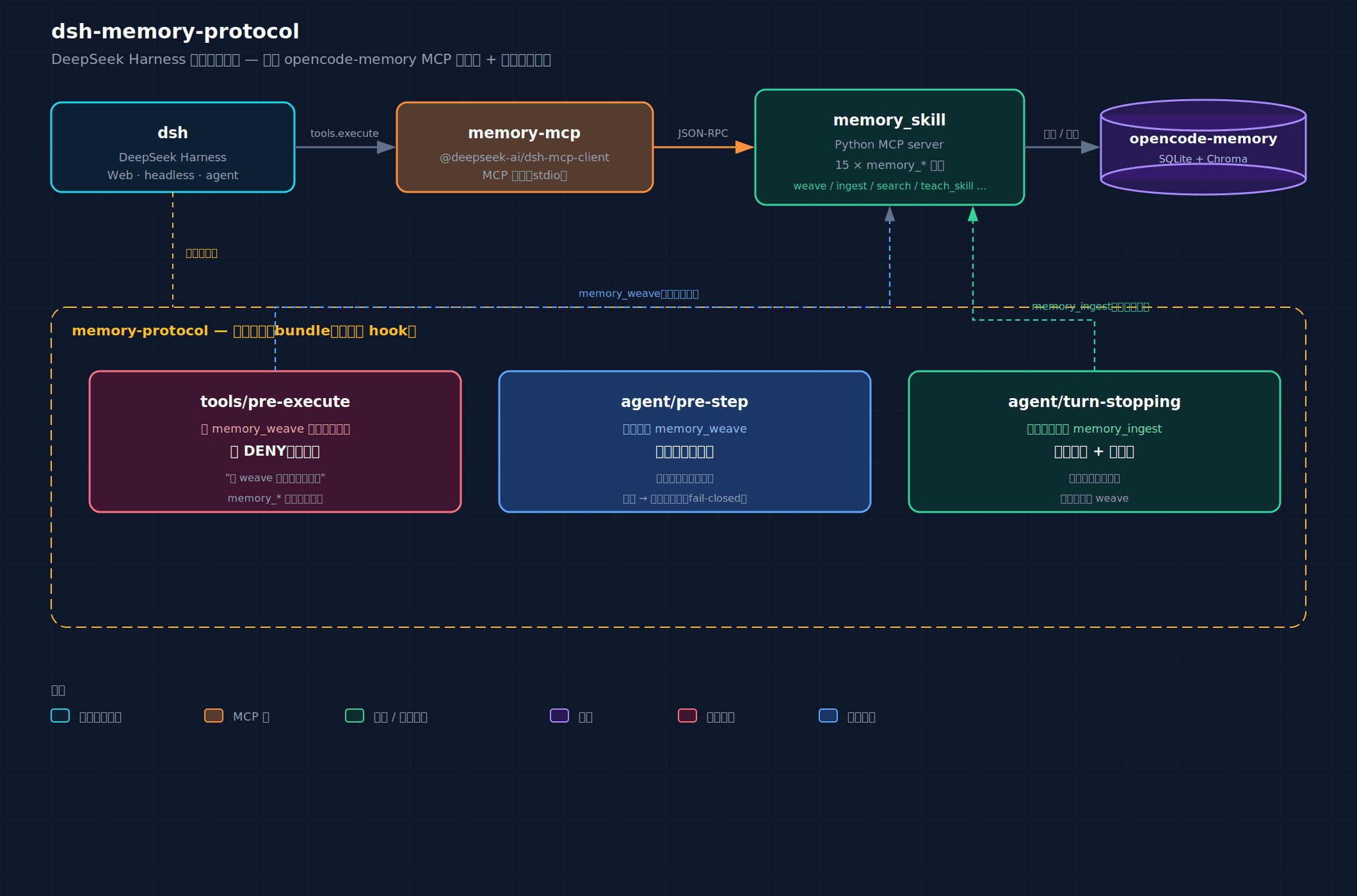Select the "SQLite + Chroma" label
This screenshot has height=896, width=1357.
[1203, 159]
